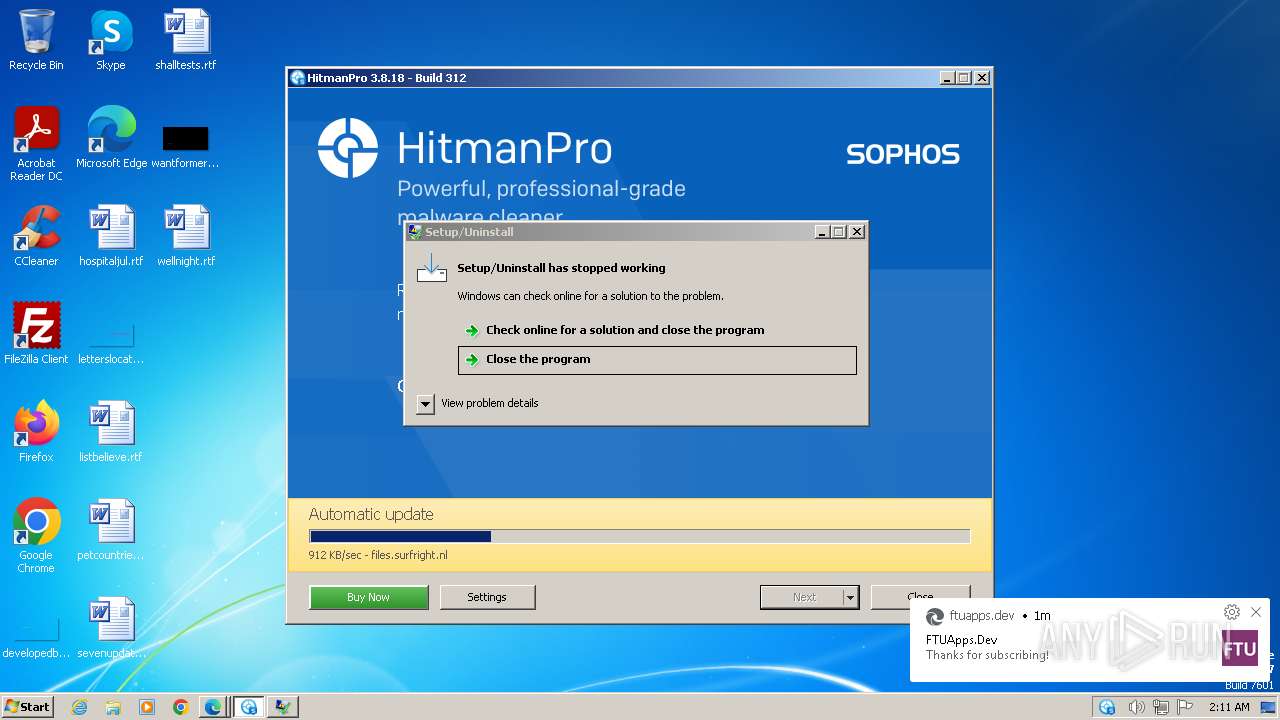Open the sevenupdat document icon
The width and height of the screenshot is (1280, 720).
click(x=111, y=628)
